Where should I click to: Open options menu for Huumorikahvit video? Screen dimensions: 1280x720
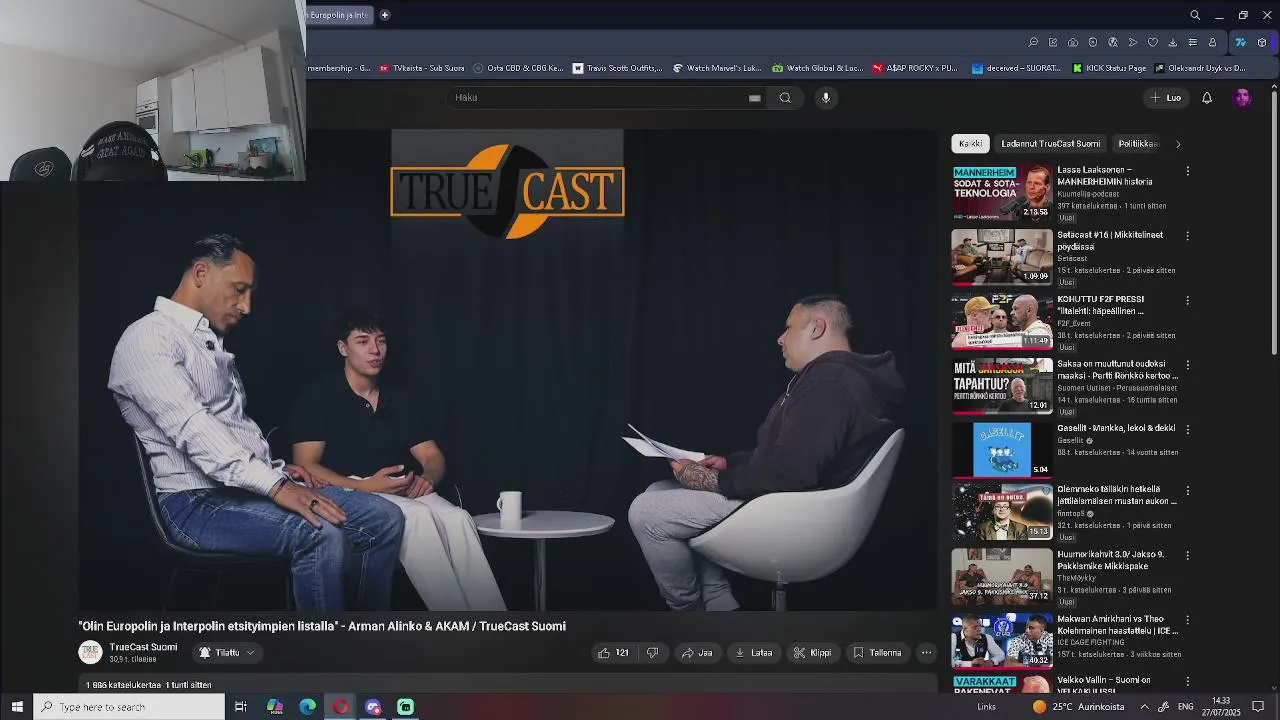tap(1187, 555)
